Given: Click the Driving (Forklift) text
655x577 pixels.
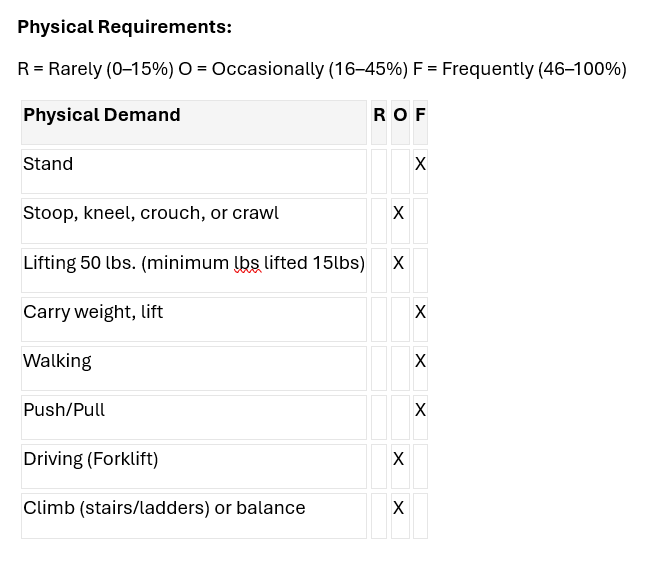Looking at the screenshot, I should [91, 459].
